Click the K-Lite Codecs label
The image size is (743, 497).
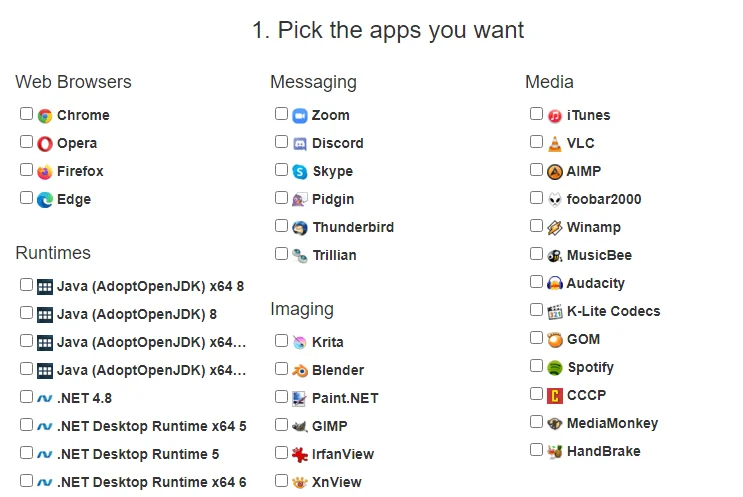[613, 311]
